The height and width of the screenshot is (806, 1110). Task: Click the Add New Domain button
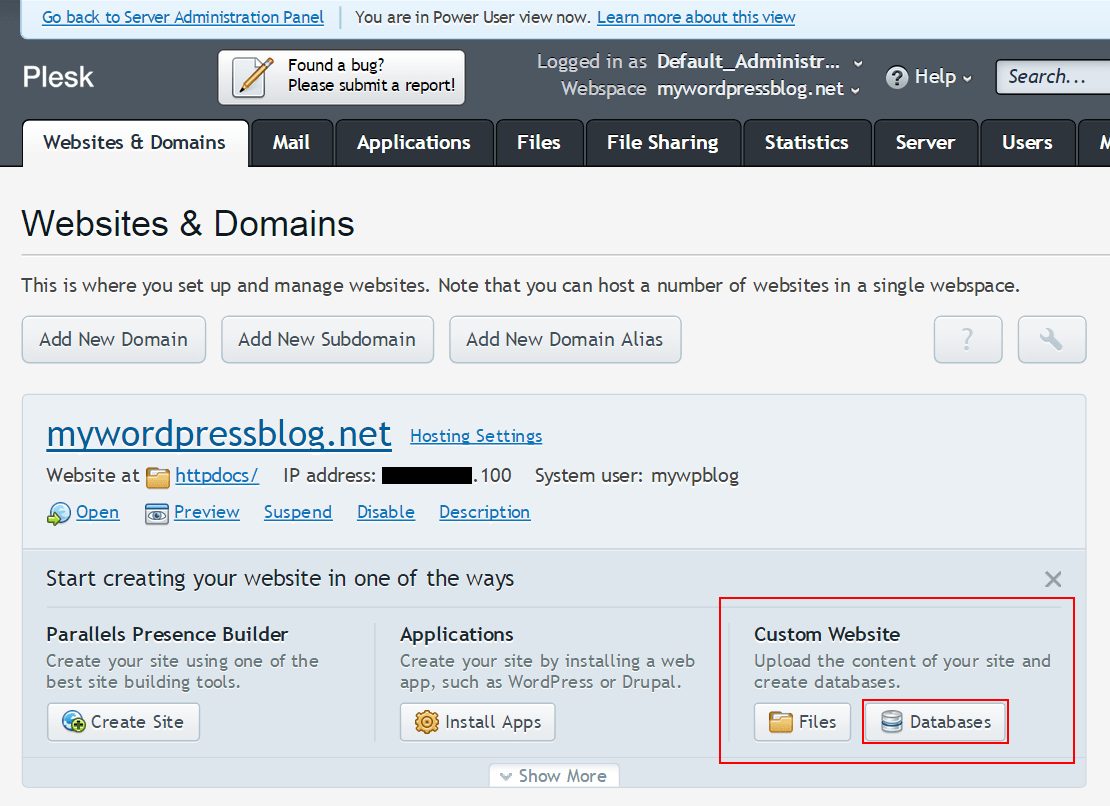113,339
